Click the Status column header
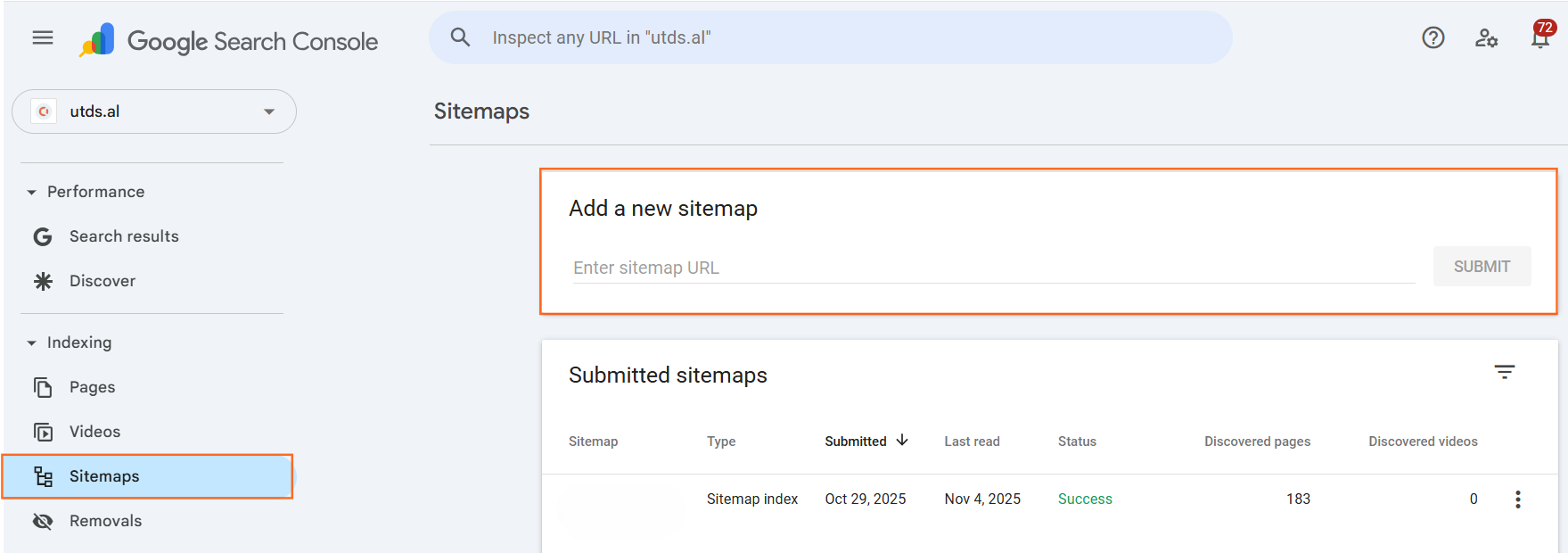This screenshot has width=1568, height=553. 1077,442
